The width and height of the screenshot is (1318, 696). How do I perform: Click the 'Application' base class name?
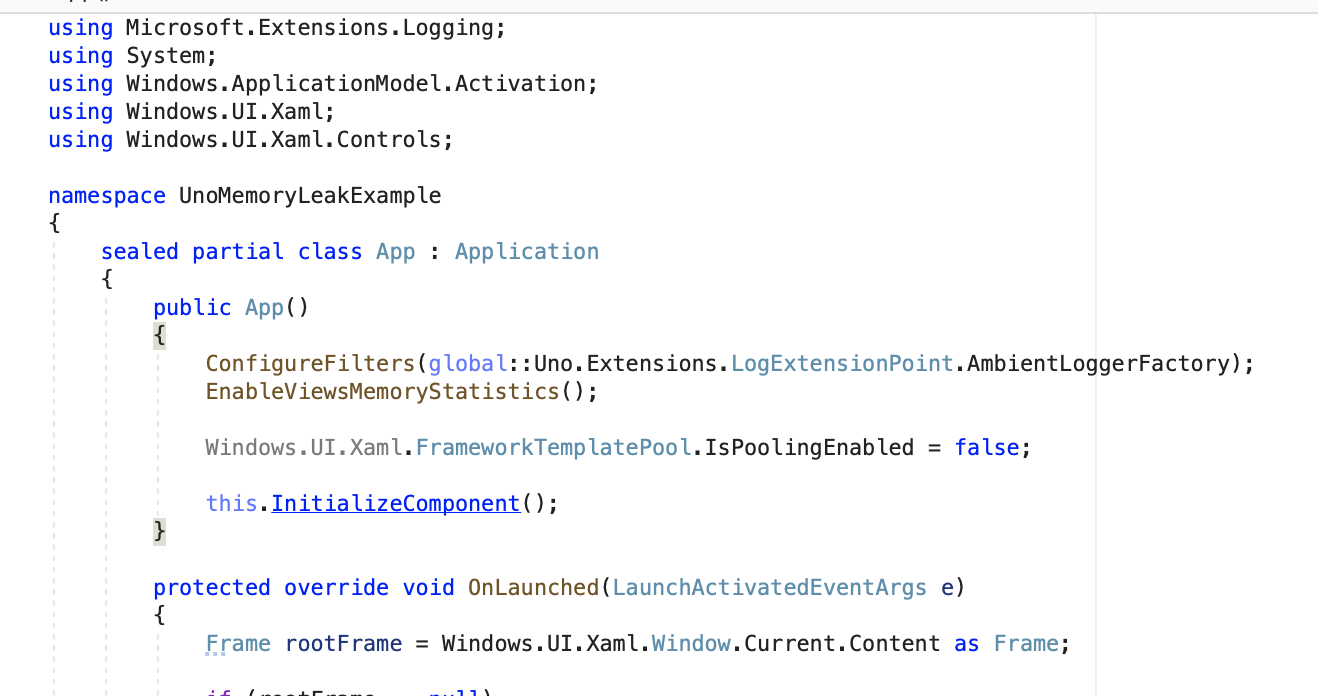point(527,251)
